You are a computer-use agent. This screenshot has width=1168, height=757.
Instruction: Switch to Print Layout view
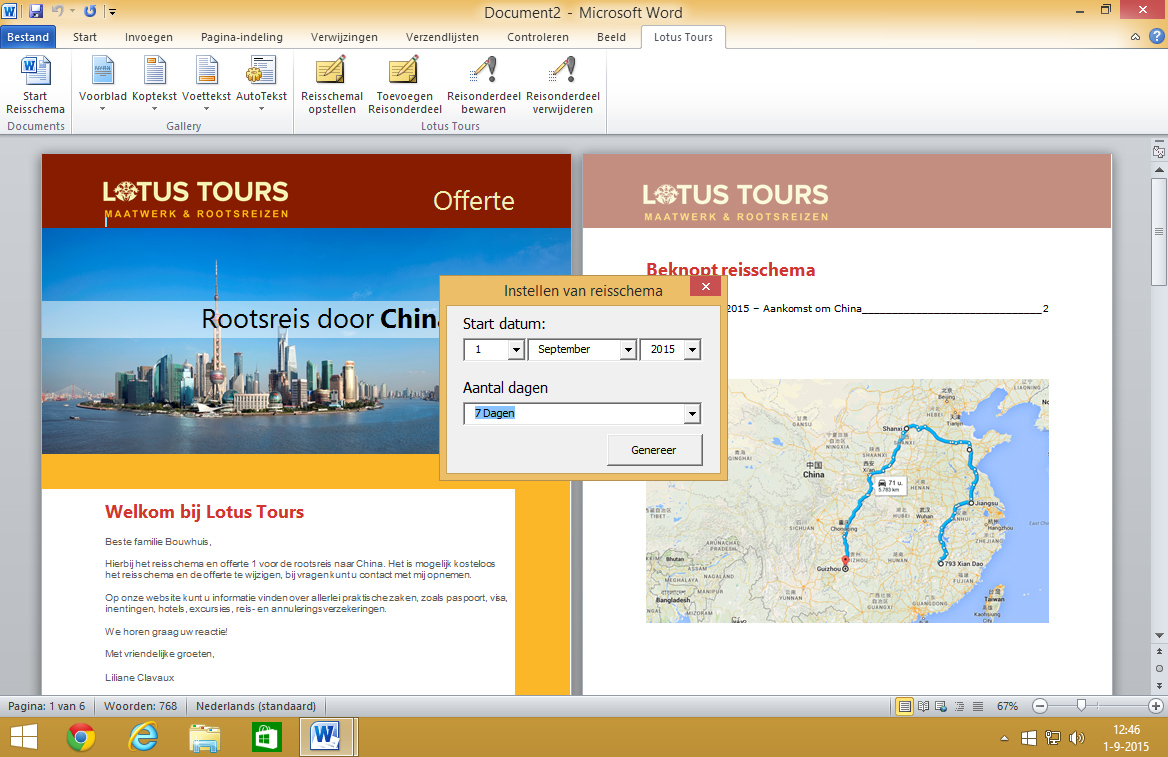point(904,706)
